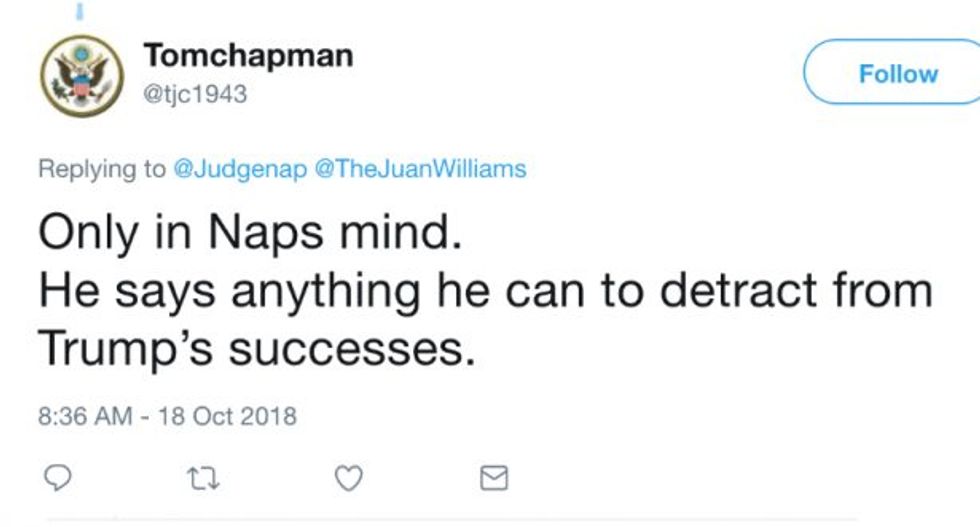Follow the Tomchapman account

pos(894,73)
